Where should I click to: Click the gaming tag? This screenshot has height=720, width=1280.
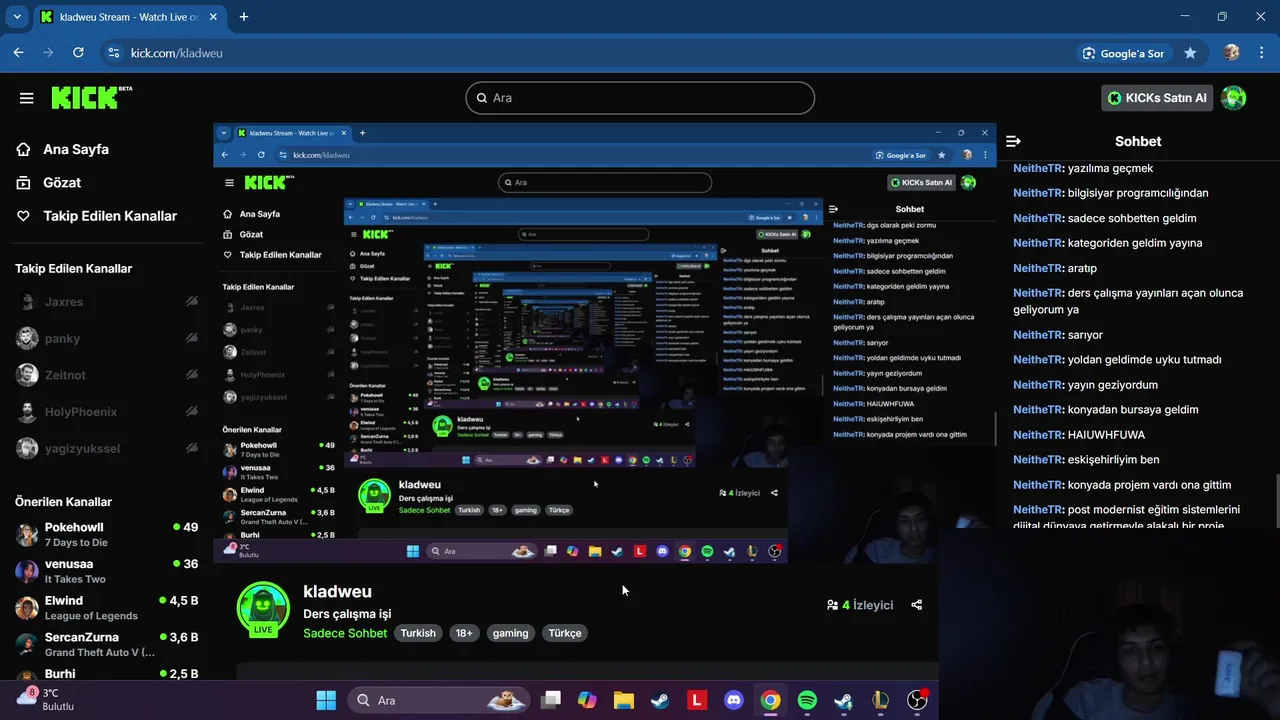[510, 633]
